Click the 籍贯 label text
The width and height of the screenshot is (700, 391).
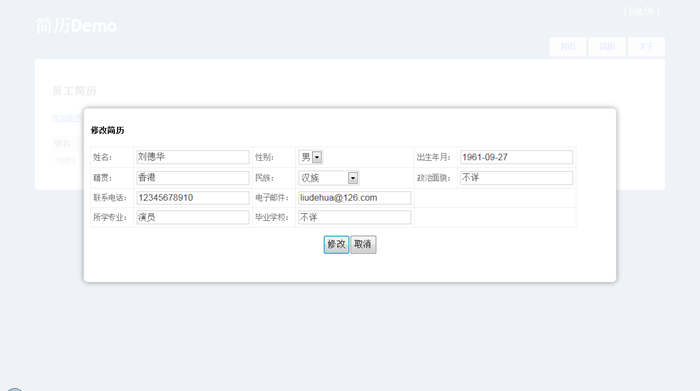[x=103, y=178]
